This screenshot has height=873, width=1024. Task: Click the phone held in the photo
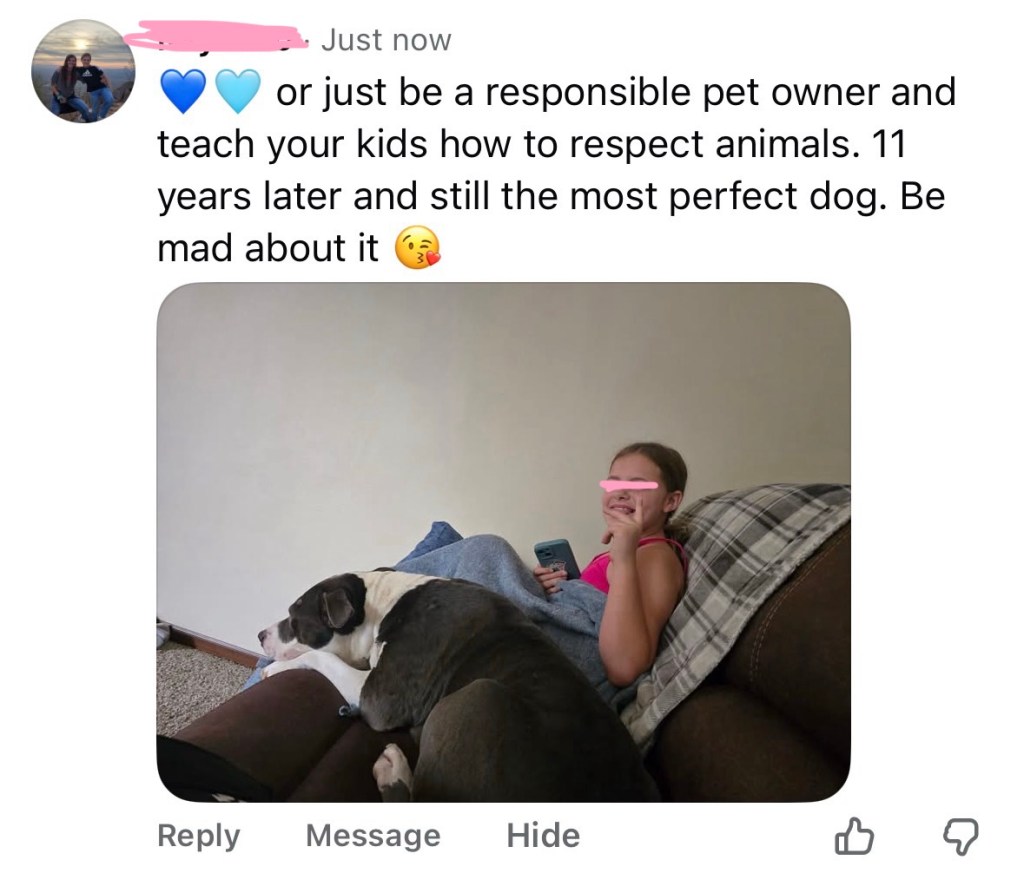(x=557, y=559)
